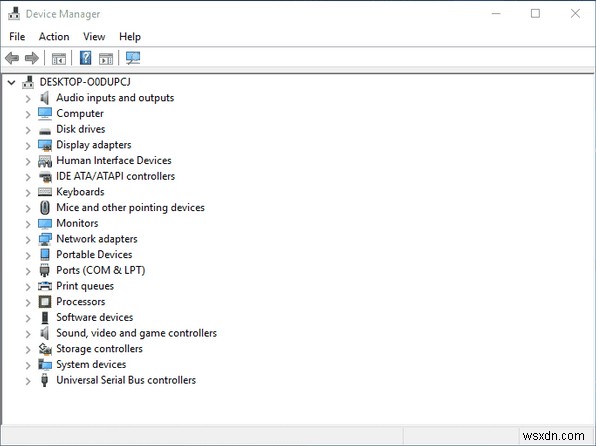The image size is (596, 446).
Task: Click the Software devices icon
Action: click(45, 317)
